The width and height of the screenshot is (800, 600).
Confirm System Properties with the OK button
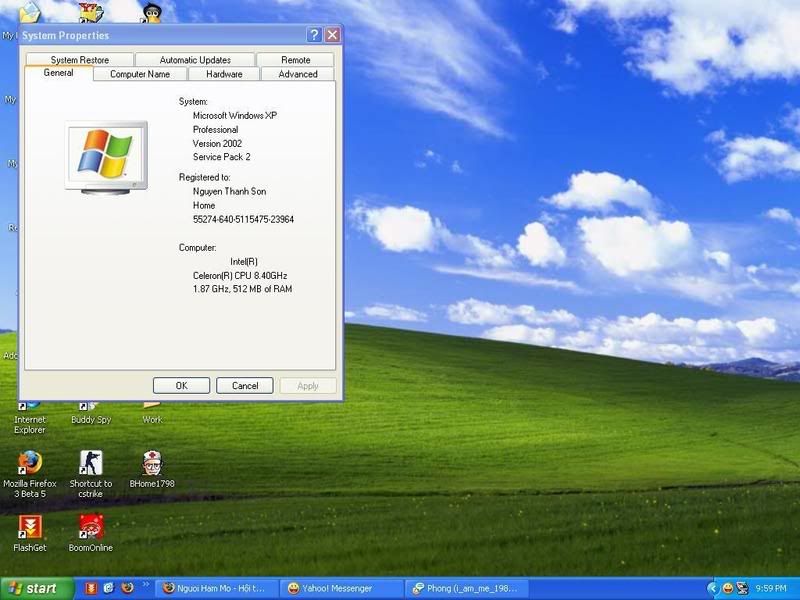coord(182,386)
